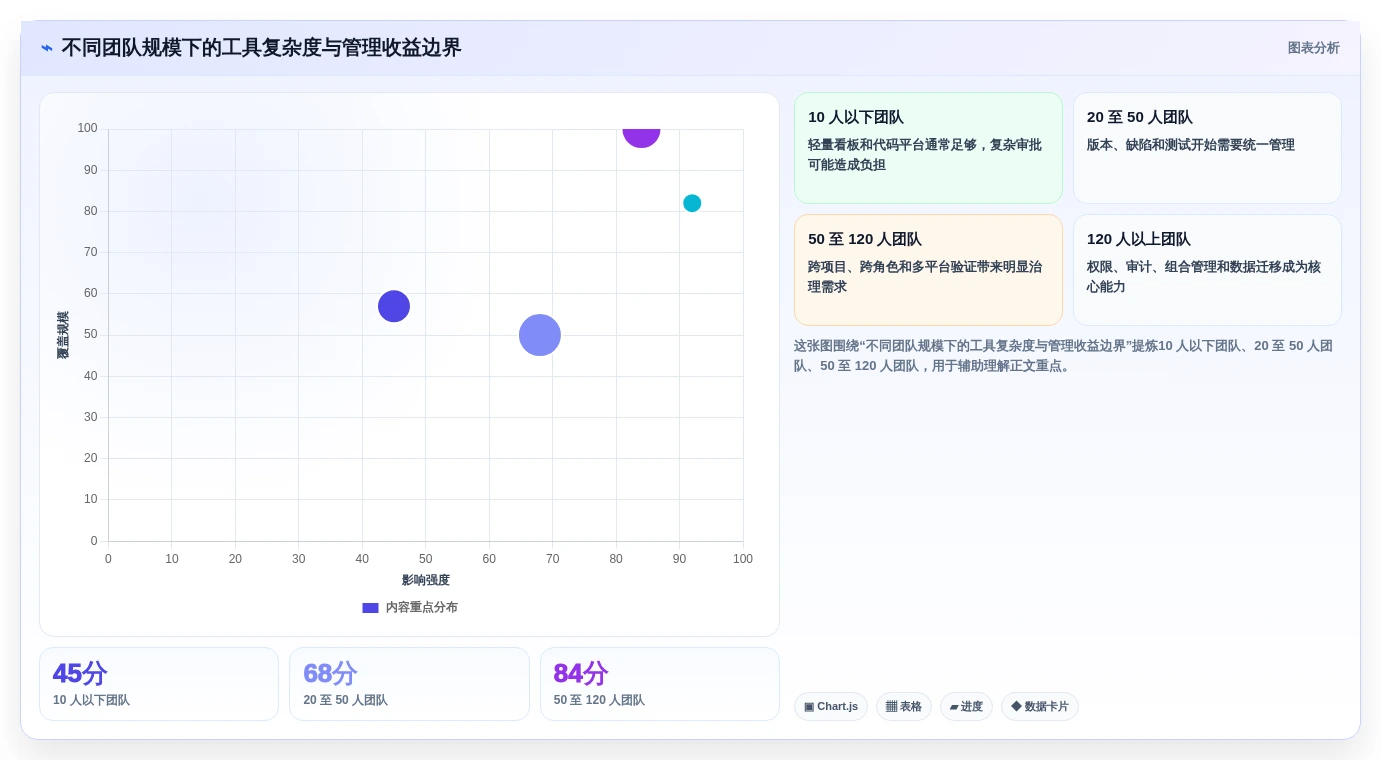The width and height of the screenshot is (1381, 760).
Task: Click the blue lightning icon beside the title
Action: point(47,48)
